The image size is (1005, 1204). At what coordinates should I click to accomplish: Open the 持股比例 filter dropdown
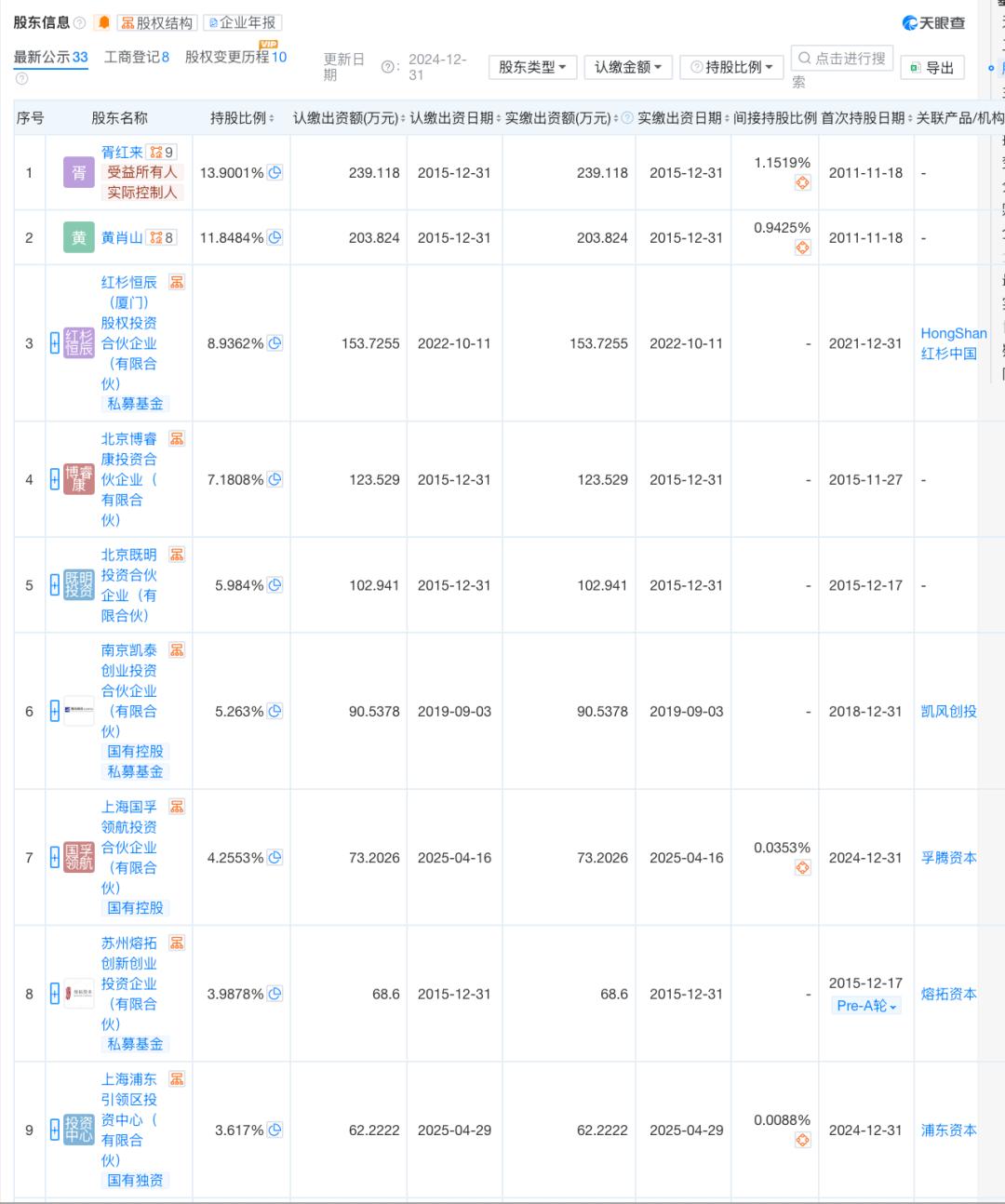point(730,66)
